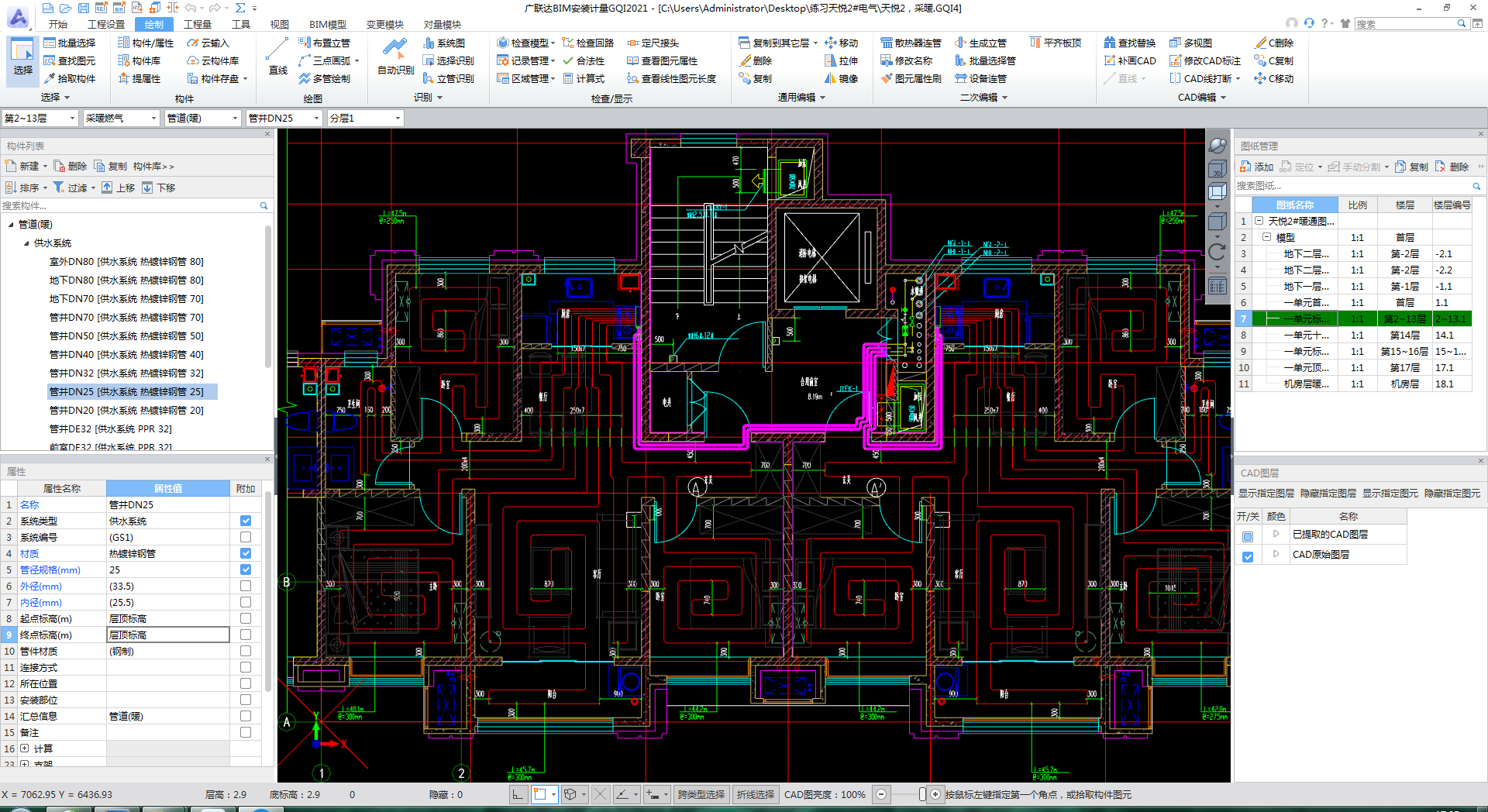Open the 系统图 system diagram tool
1488x812 pixels.
pyautogui.click(x=444, y=43)
